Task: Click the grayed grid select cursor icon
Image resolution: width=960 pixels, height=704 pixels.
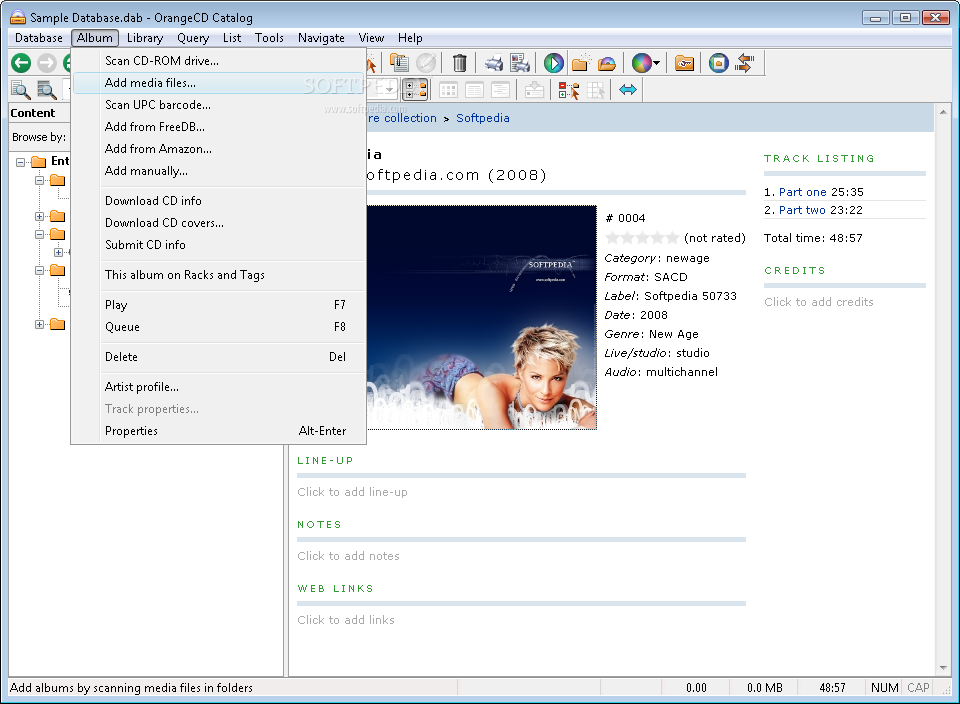Action: click(x=595, y=90)
